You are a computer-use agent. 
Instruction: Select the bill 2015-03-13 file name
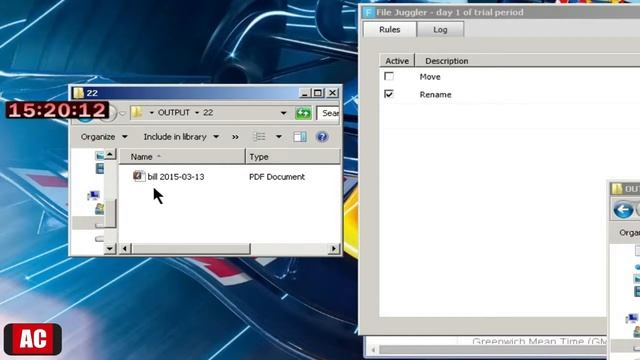pos(176,177)
